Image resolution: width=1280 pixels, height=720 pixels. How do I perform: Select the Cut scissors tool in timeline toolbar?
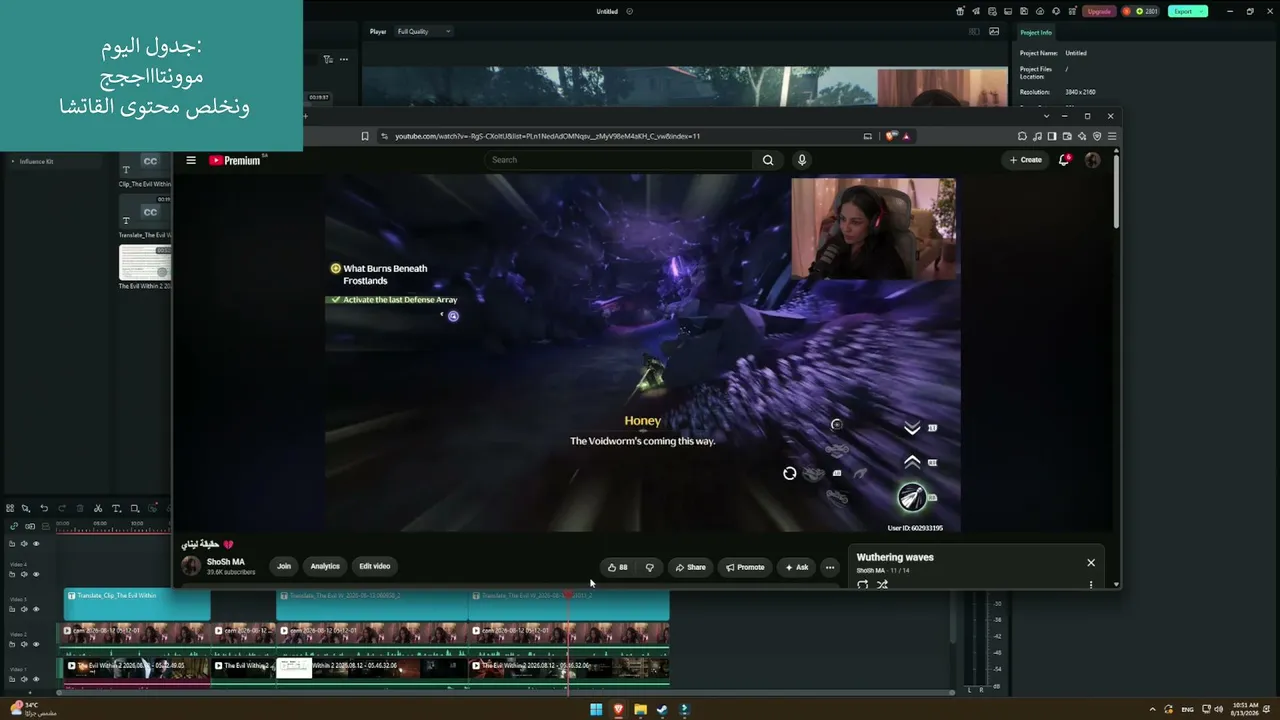tap(98, 508)
